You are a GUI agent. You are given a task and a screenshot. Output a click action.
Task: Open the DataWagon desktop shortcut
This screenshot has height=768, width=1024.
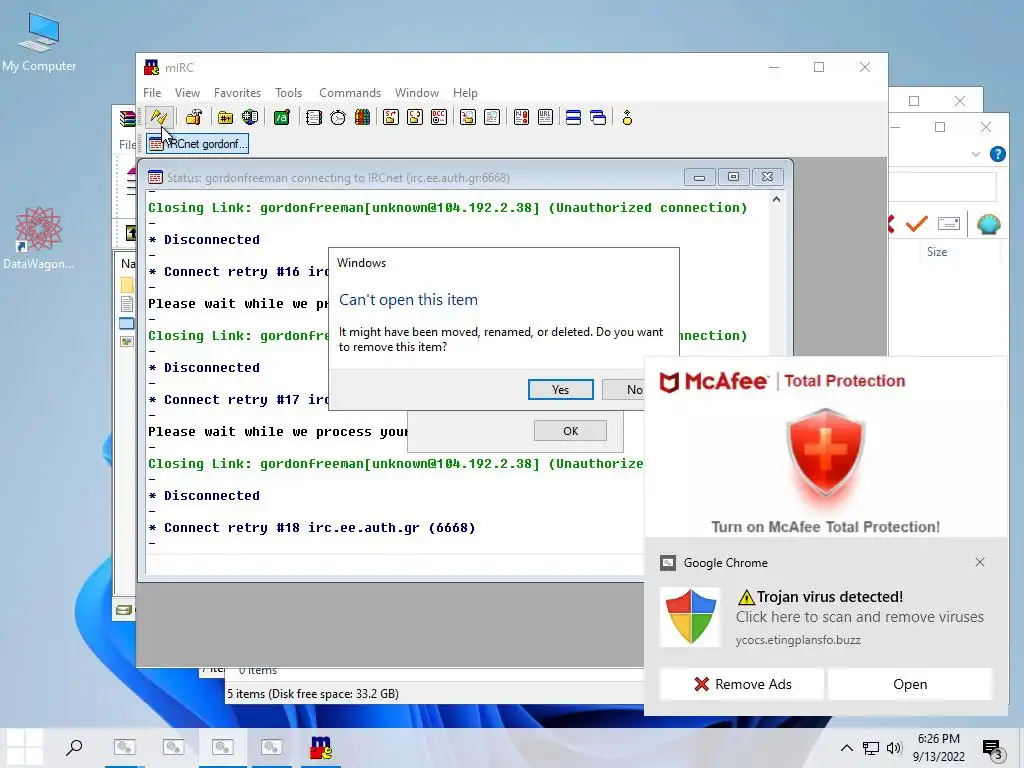[x=39, y=238]
